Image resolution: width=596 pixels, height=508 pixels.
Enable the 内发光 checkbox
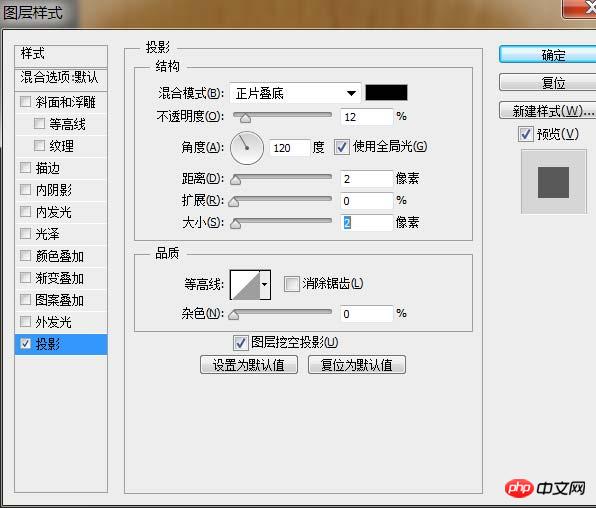pyautogui.click(x=25, y=211)
